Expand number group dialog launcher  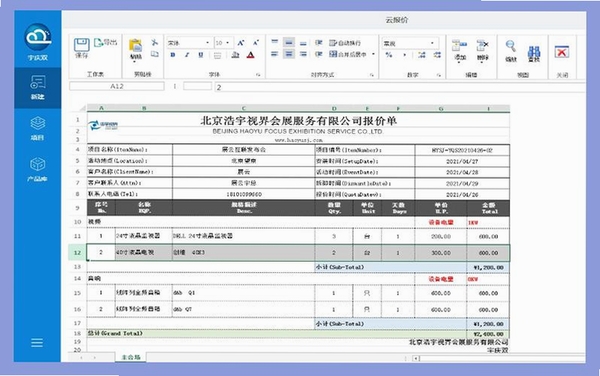[439, 75]
